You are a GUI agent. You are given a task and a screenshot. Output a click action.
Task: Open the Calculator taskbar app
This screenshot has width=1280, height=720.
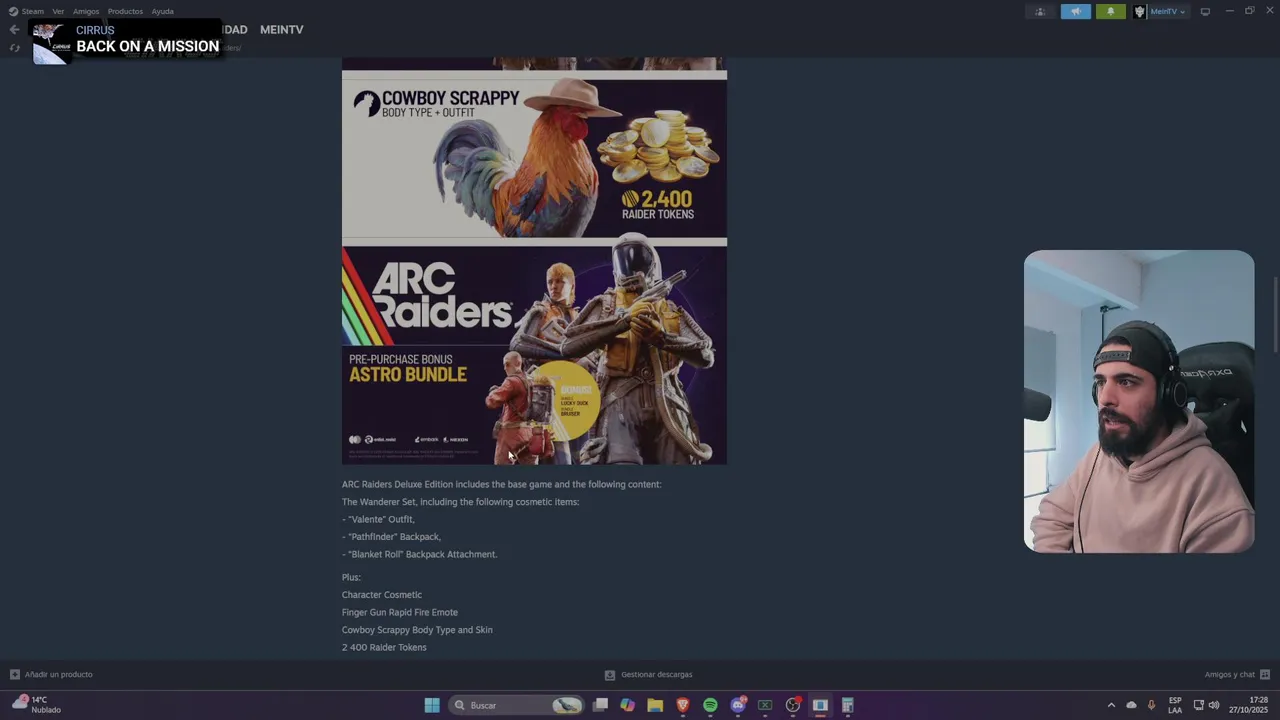(847, 705)
